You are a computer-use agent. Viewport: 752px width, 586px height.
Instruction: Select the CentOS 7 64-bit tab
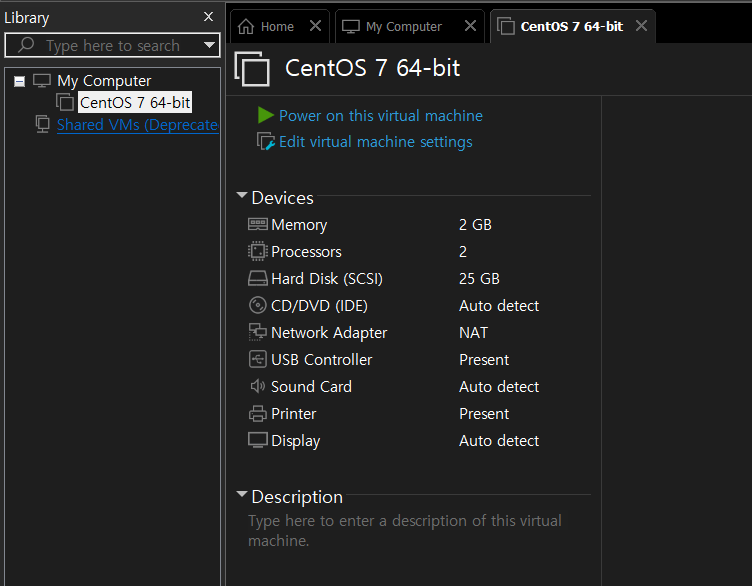pos(573,26)
